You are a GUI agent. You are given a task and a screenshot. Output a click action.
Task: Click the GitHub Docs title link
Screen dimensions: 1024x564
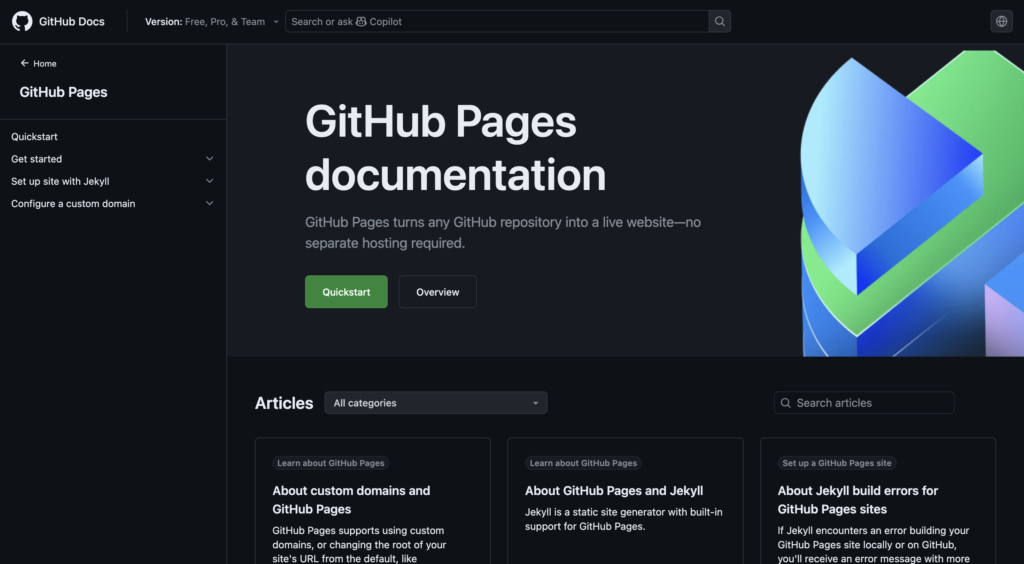click(x=72, y=22)
